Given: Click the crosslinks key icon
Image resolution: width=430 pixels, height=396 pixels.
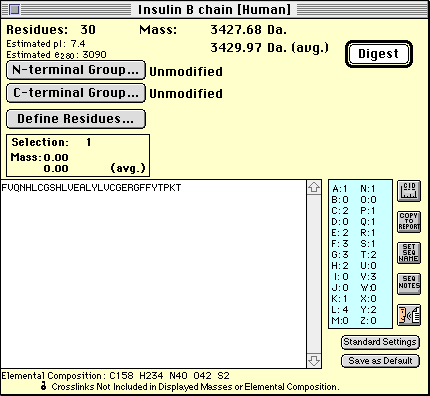Looking at the screenshot, I should click(43, 387).
